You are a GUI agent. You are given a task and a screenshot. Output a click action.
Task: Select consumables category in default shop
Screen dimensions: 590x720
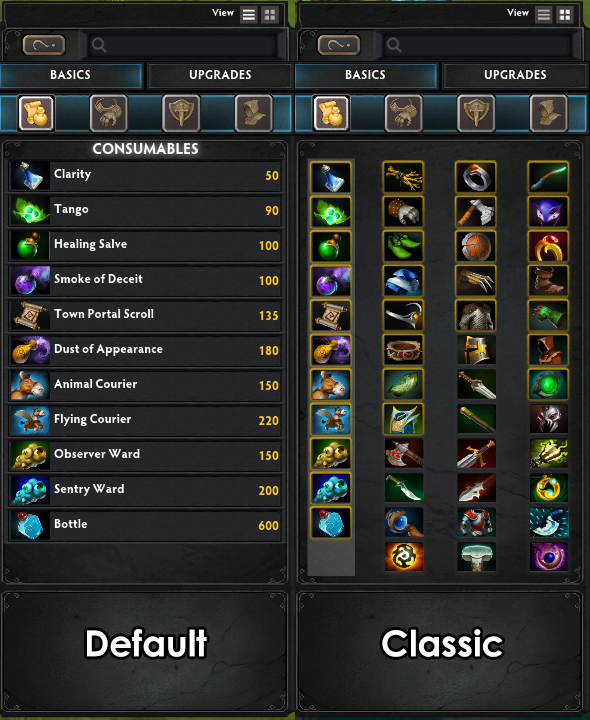(x=36, y=113)
